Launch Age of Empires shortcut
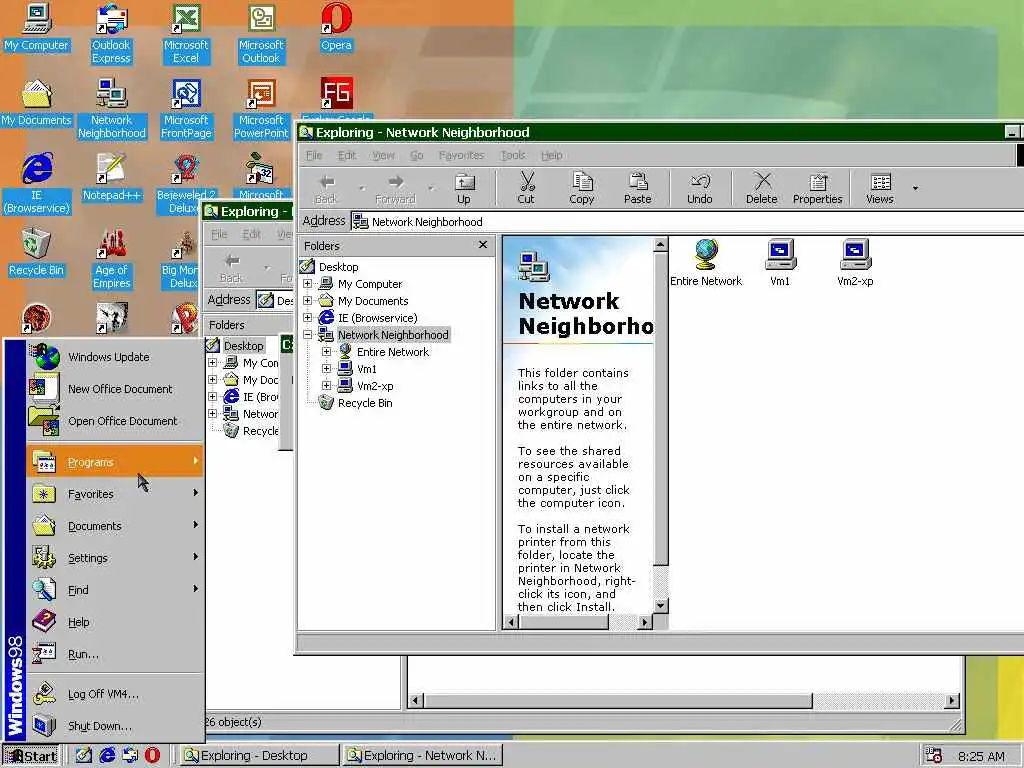 pyautogui.click(x=112, y=259)
